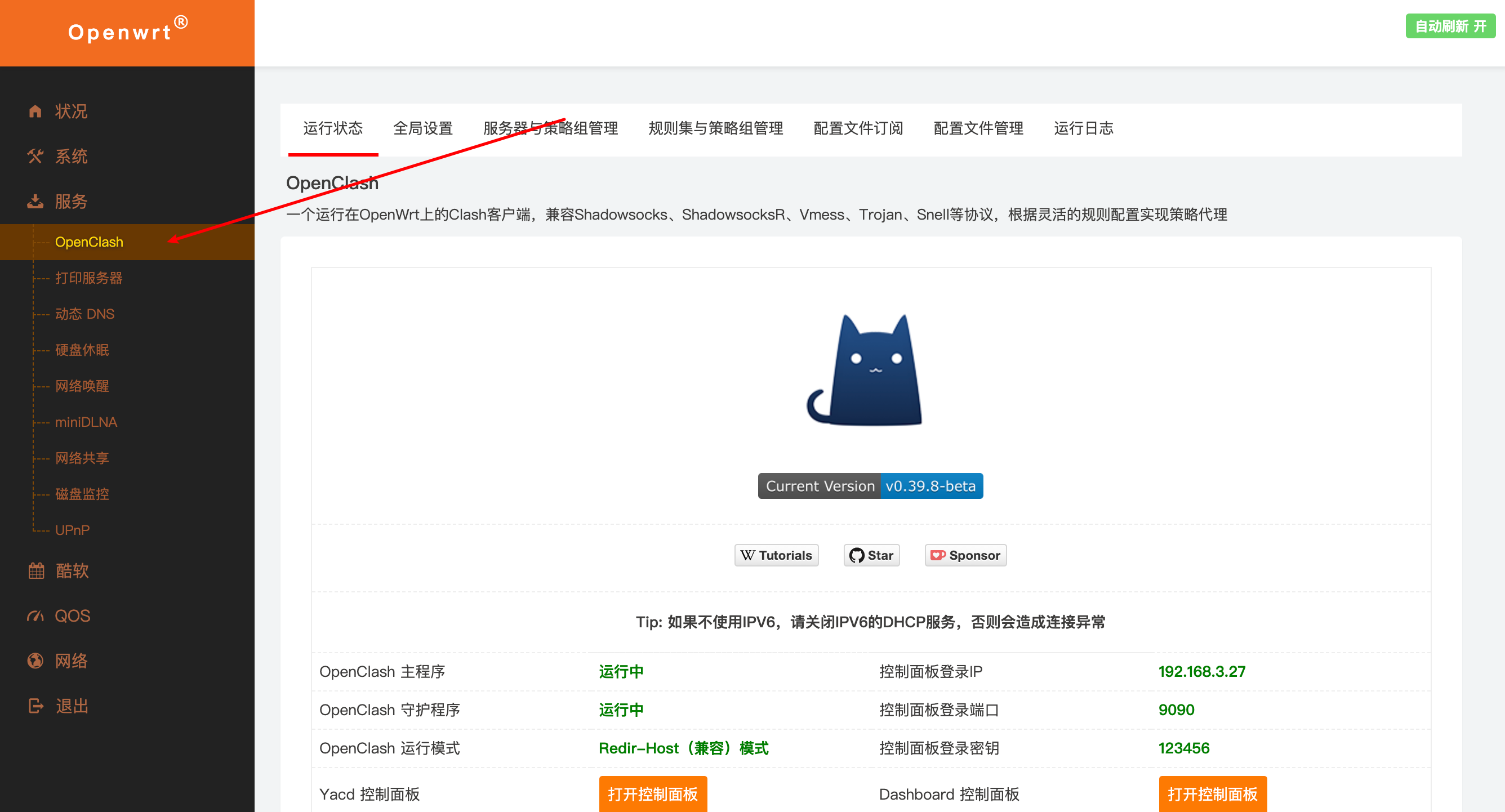The image size is (1505, 812).
Task: Click the Current Version v0.39.8-beta badge
Action: coord(871,486)
